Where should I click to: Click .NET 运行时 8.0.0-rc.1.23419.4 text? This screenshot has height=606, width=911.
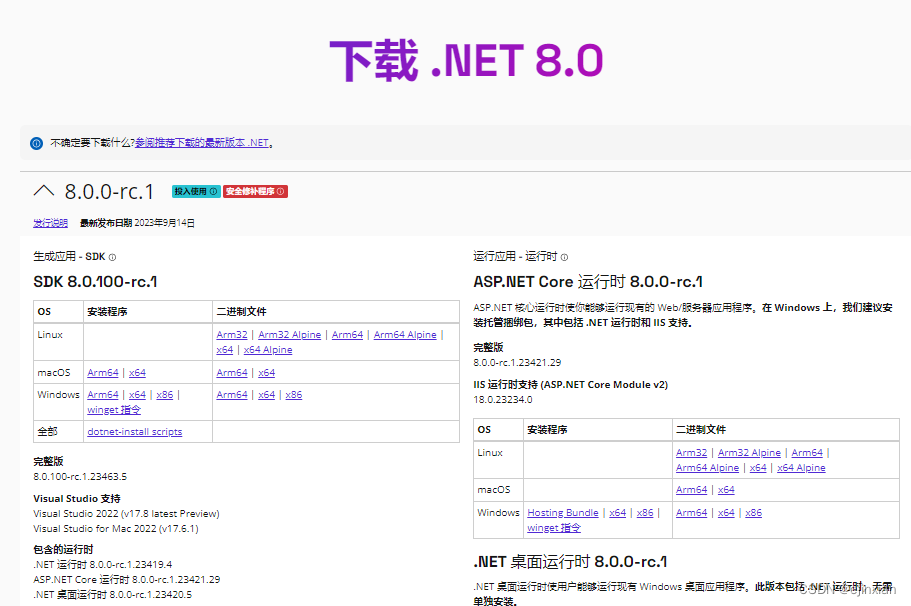(x=103, y=565)
